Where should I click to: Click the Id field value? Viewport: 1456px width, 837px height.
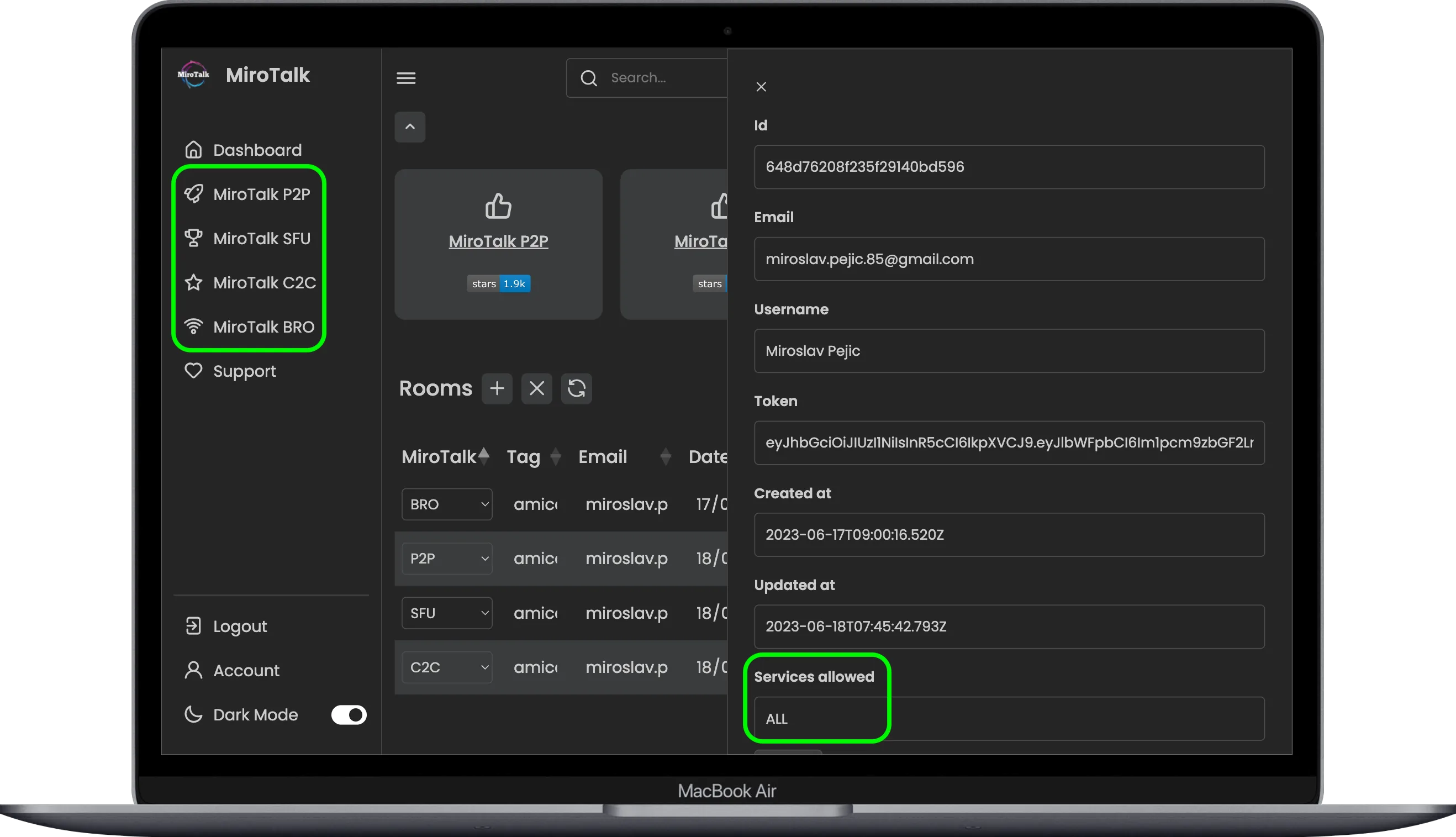[1009, 167]
